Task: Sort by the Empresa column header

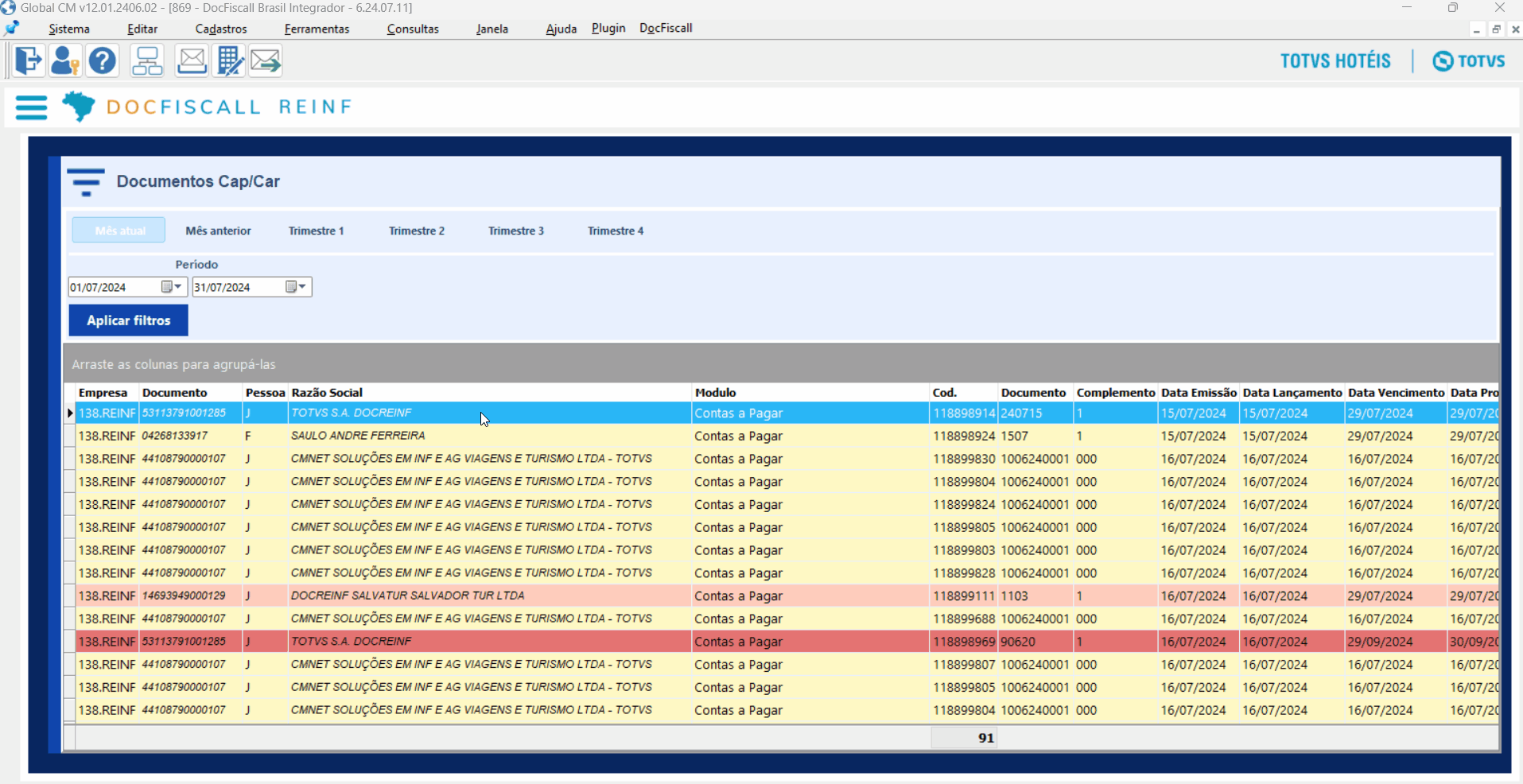Action: (107, 393)
